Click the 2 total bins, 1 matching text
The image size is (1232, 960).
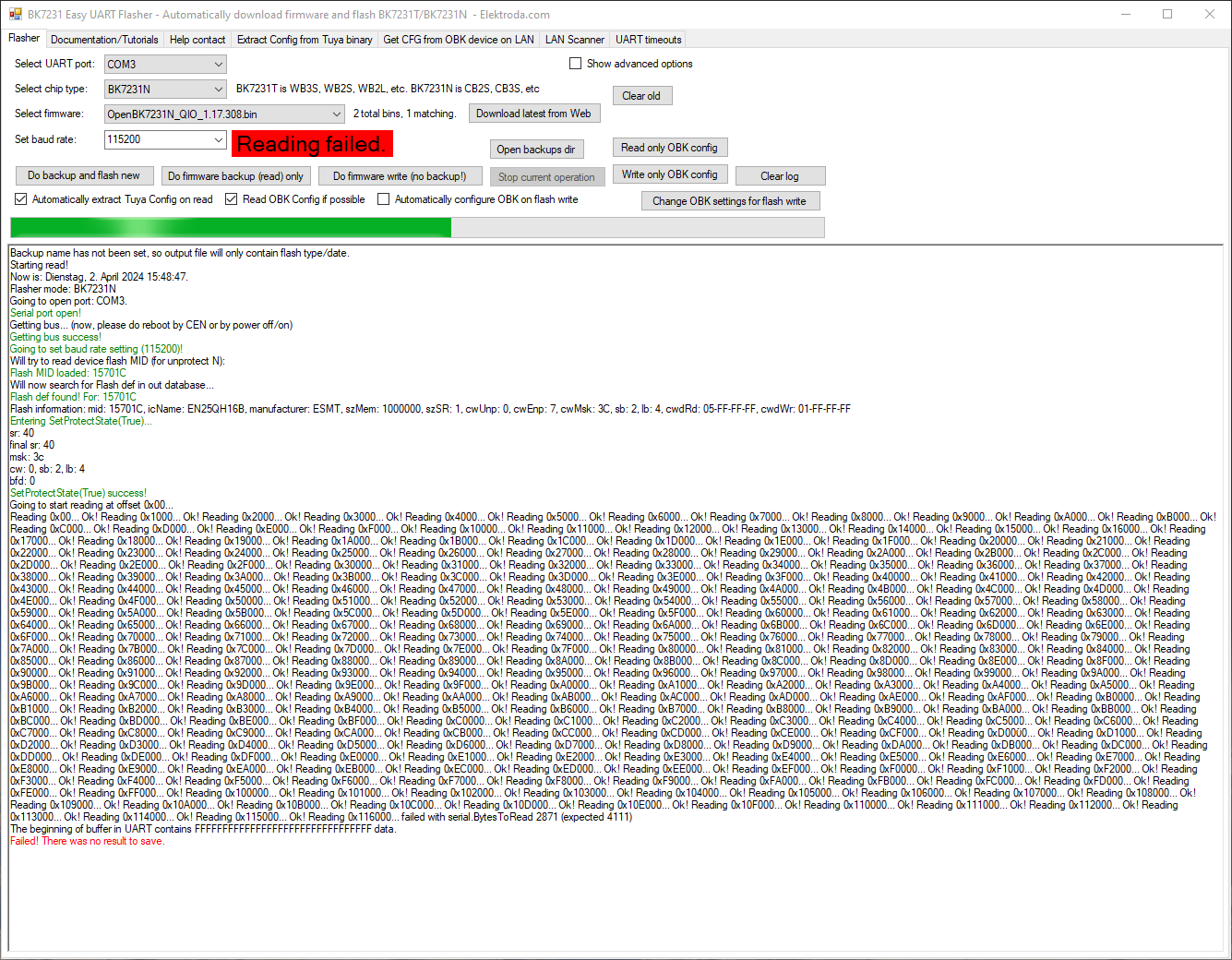405,114
